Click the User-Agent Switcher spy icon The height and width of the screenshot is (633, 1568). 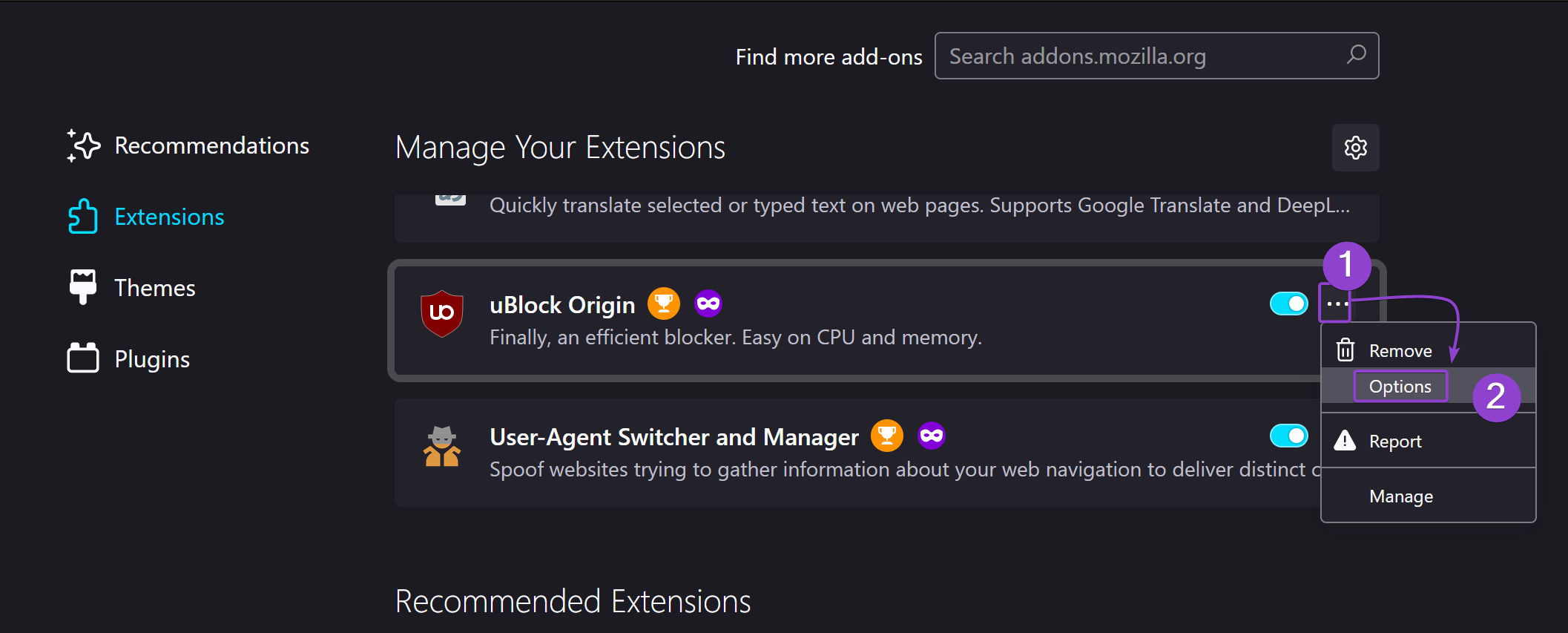pos(442,446)
